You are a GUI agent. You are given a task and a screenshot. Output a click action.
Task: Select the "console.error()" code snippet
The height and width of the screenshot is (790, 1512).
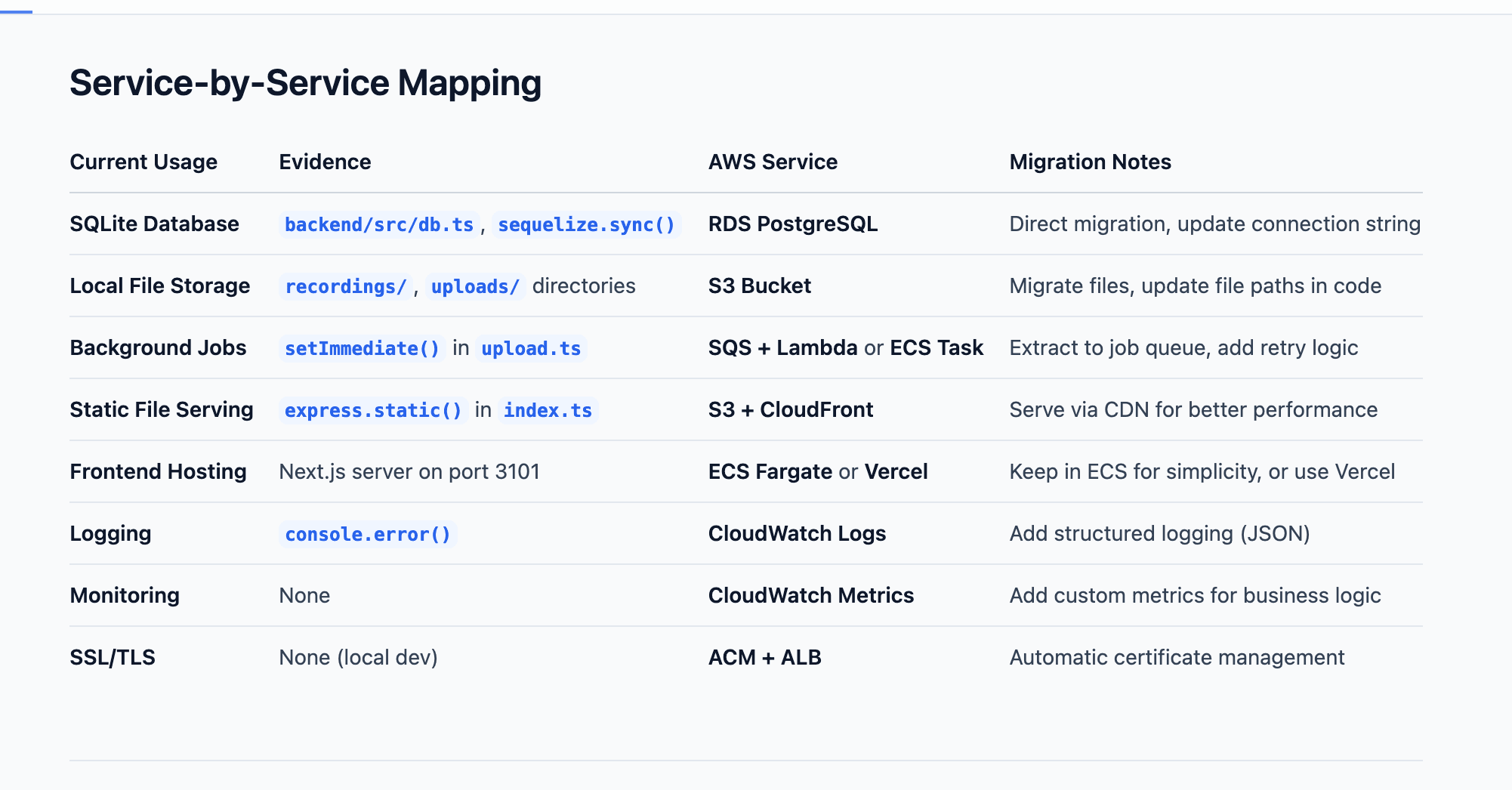[368, 534]
